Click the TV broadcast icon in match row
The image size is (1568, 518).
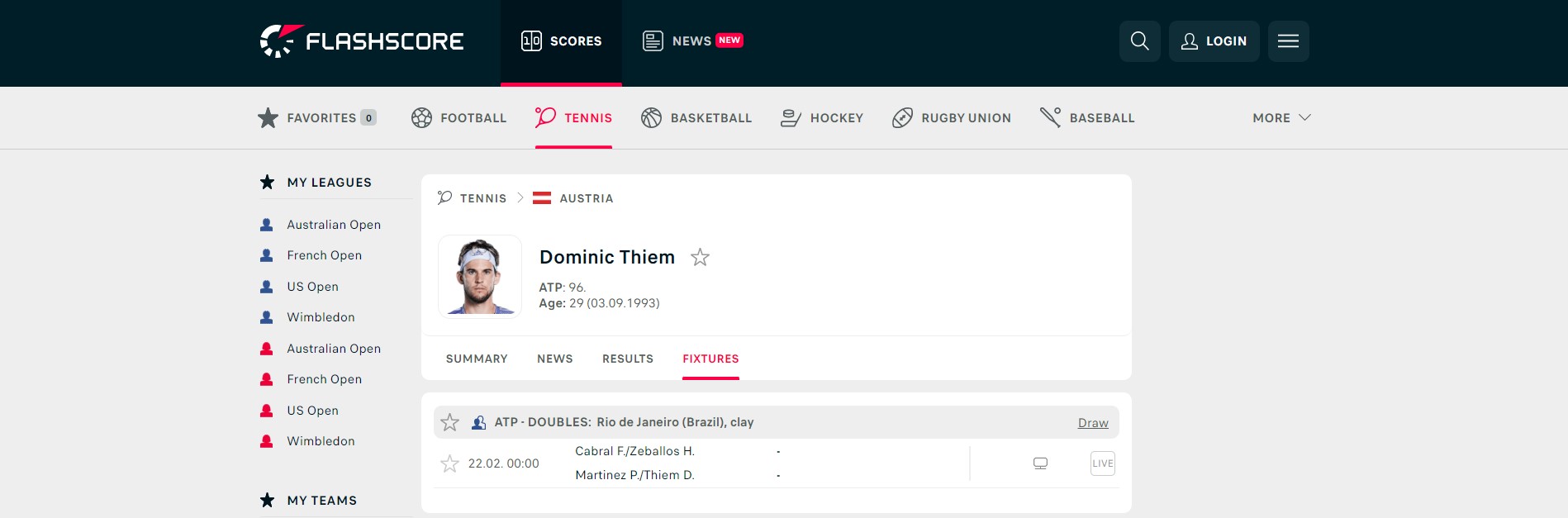[x=1040, y=463]
